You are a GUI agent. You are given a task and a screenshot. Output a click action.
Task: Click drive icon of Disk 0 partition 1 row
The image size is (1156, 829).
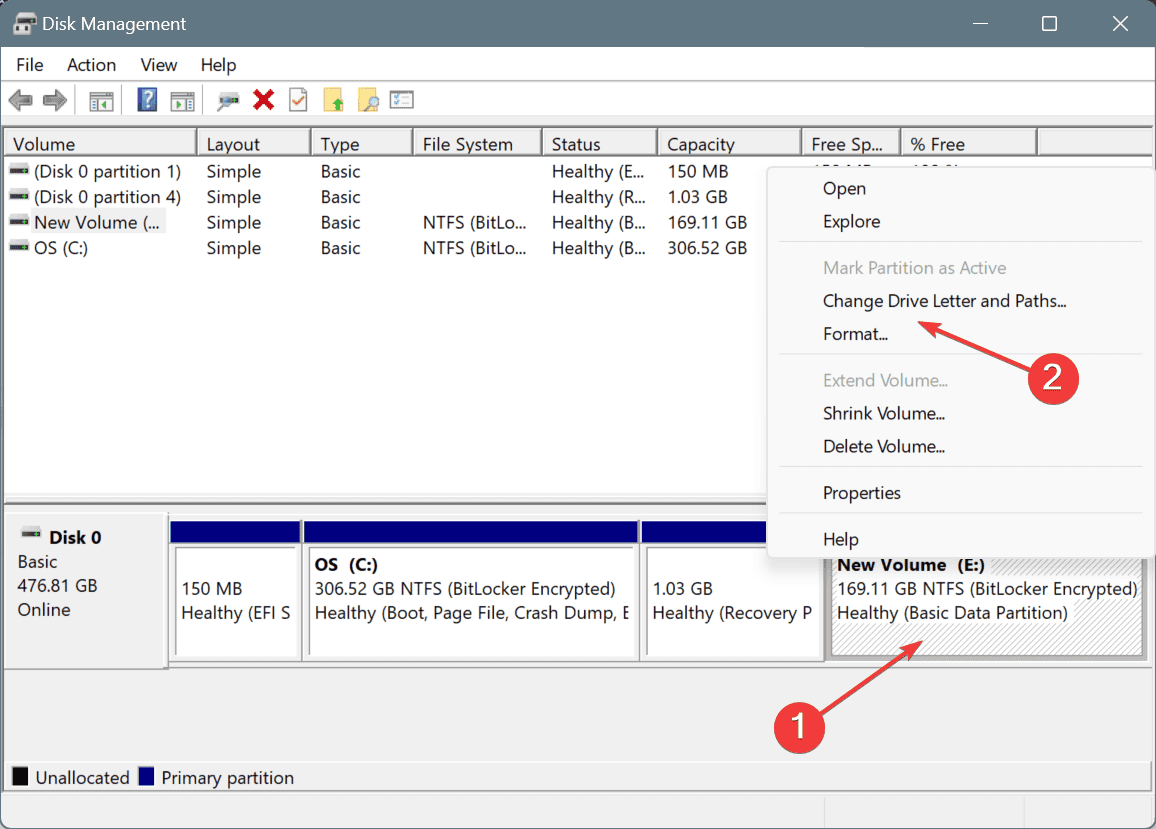tap(19, 171)
